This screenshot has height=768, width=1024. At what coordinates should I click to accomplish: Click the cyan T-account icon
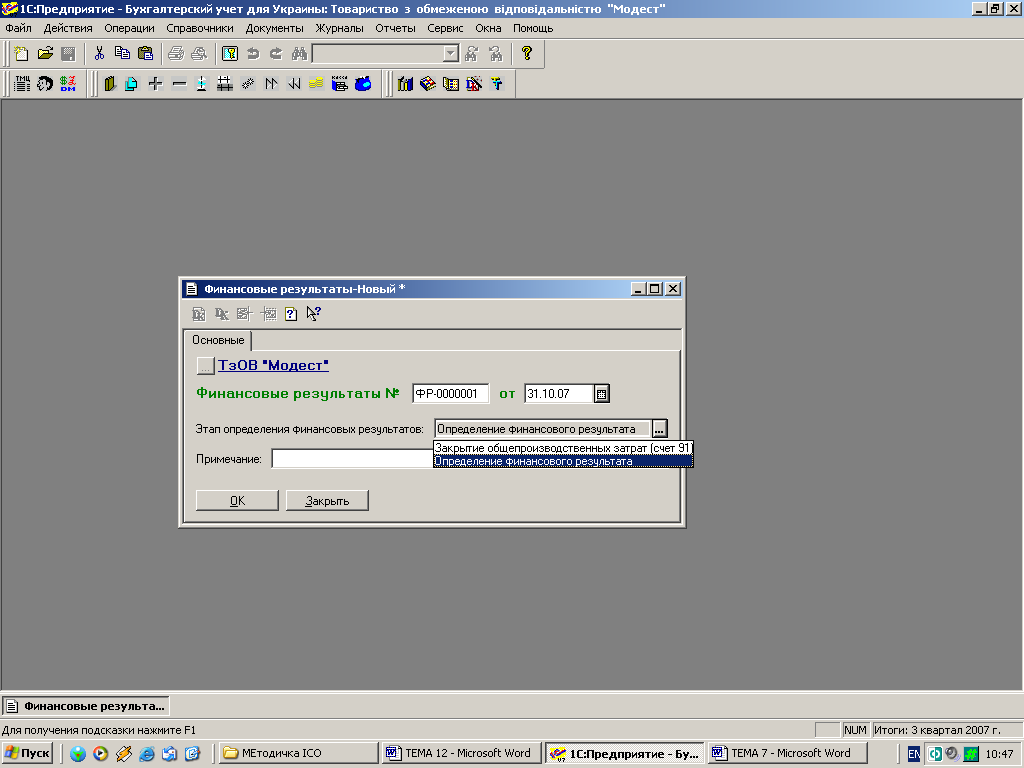click(x=497, y=84)
